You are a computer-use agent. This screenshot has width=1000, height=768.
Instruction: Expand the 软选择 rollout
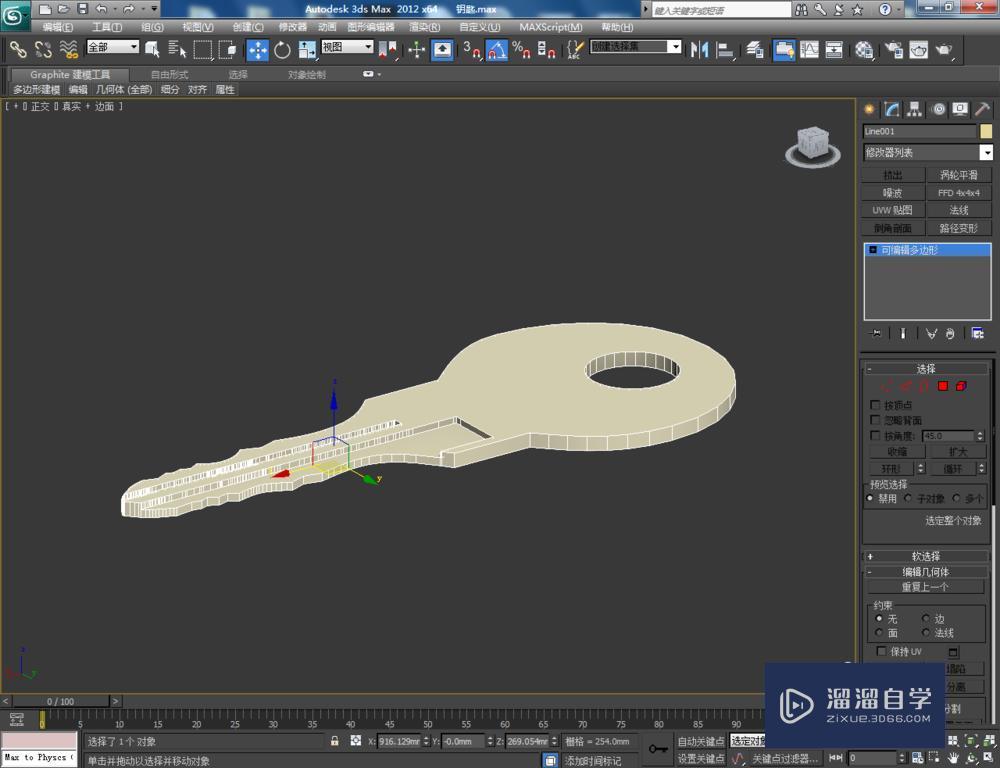(925, 556)
